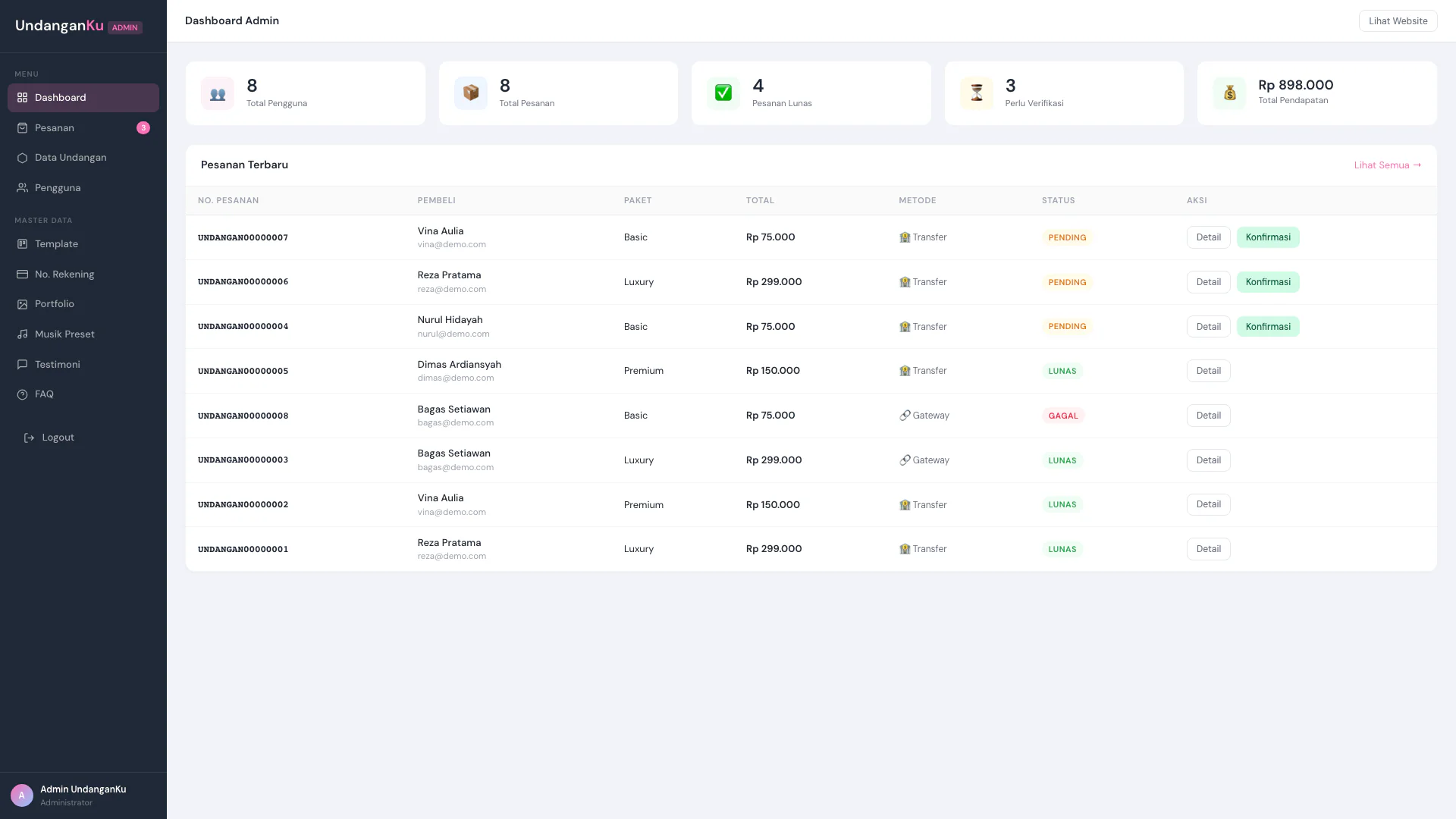Click the email dimas@demo.com
Viewport: 1456px width, 819px height.
[x=456, y=378]
